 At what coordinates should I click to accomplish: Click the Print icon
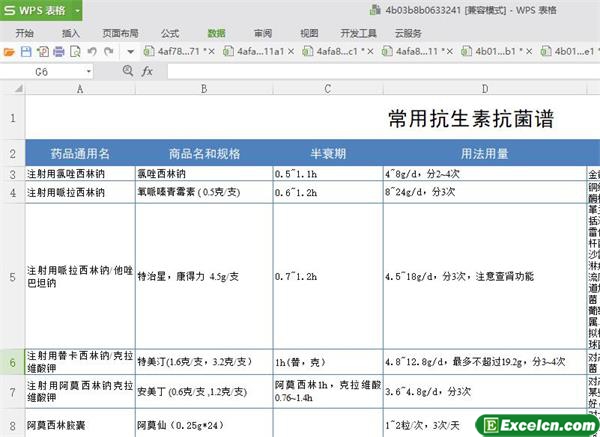[59, 51]
